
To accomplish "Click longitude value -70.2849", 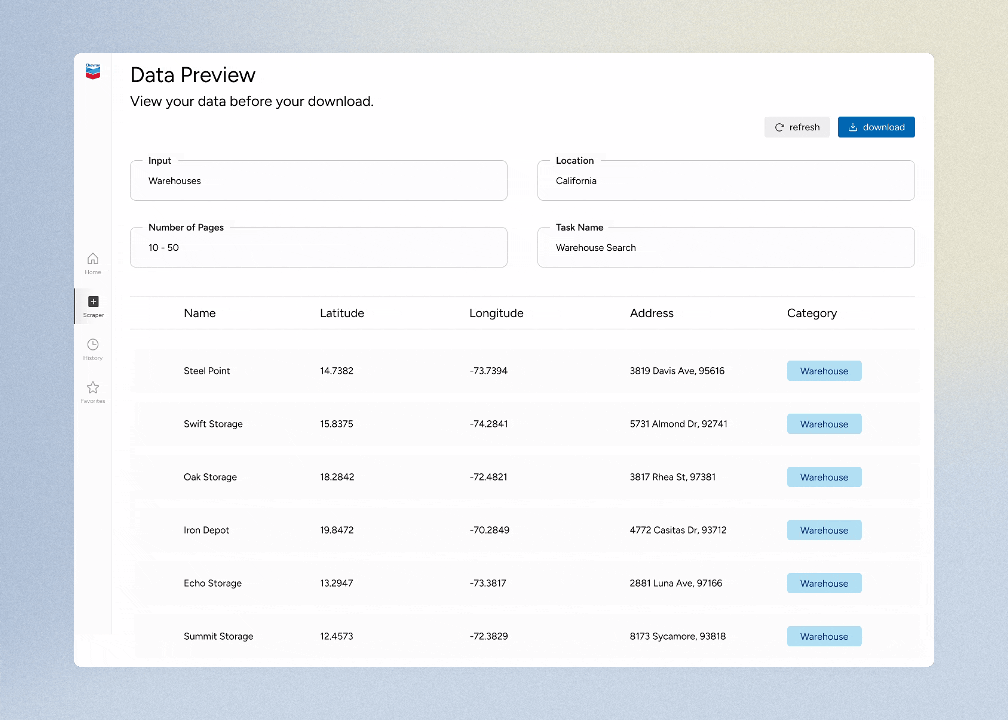I will (489, 530).
